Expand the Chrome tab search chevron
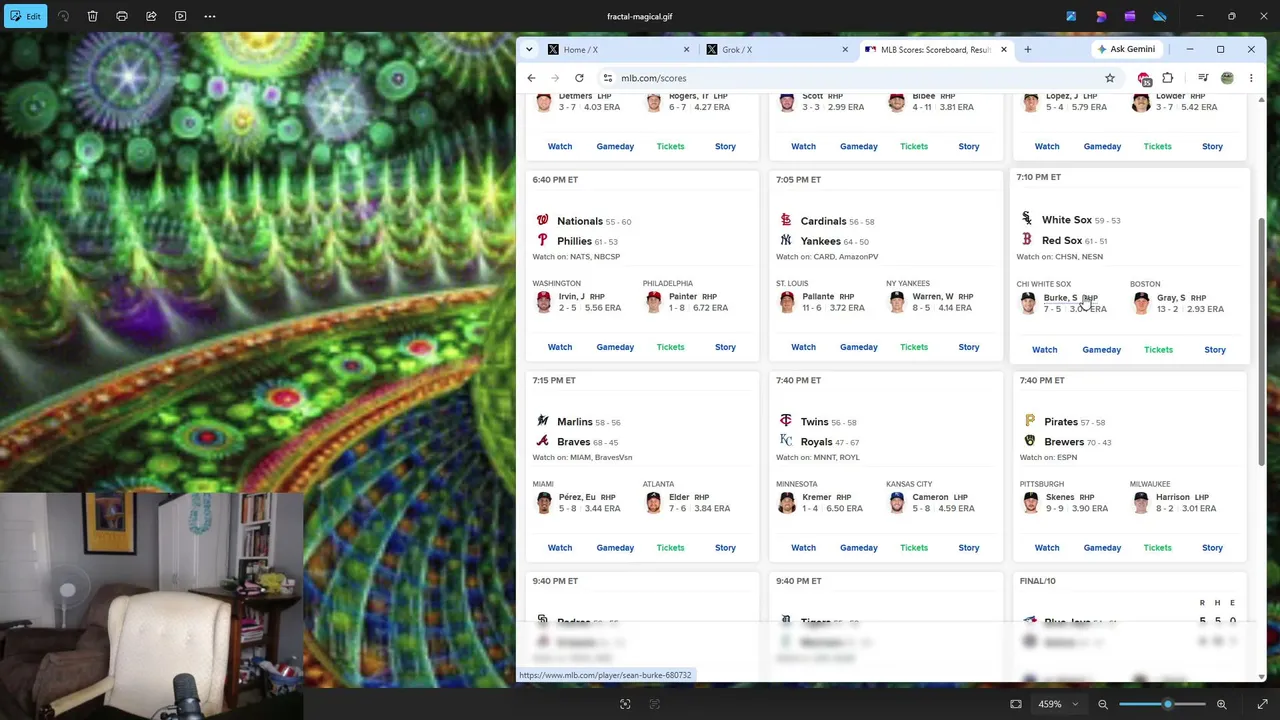This screenshot has width=1280, height=720. pos(529,49)
